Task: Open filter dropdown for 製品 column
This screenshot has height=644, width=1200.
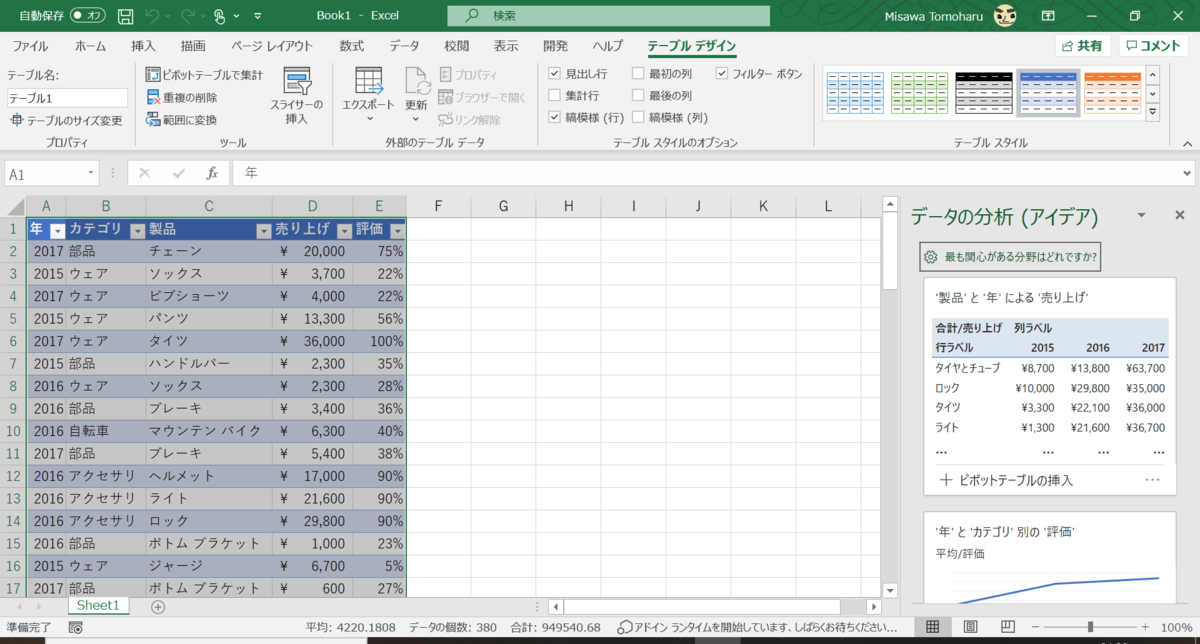Action: [263, 230]
